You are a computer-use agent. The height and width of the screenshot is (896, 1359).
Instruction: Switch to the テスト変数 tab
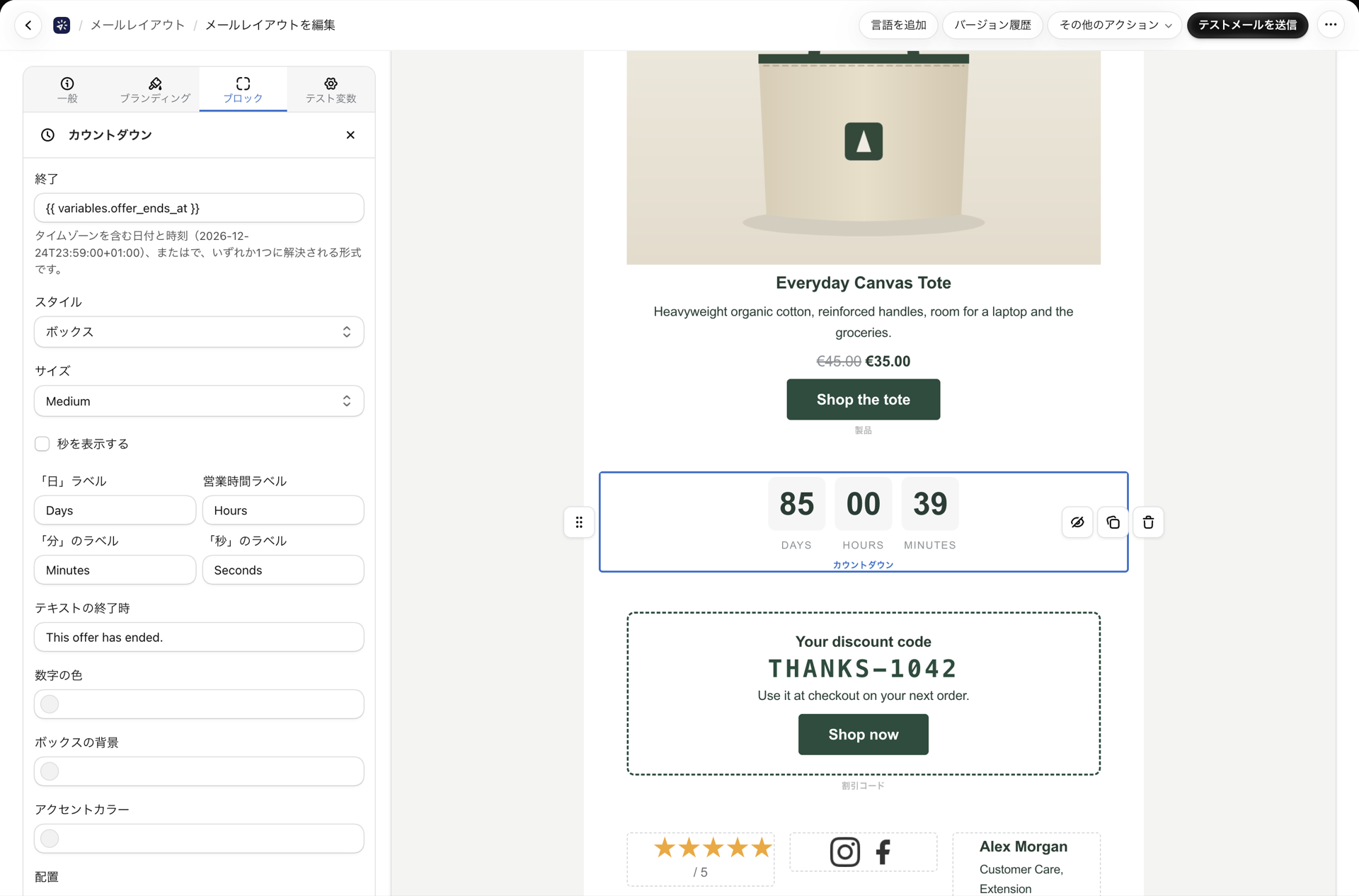pyautogui.click(x=331, y=90)
